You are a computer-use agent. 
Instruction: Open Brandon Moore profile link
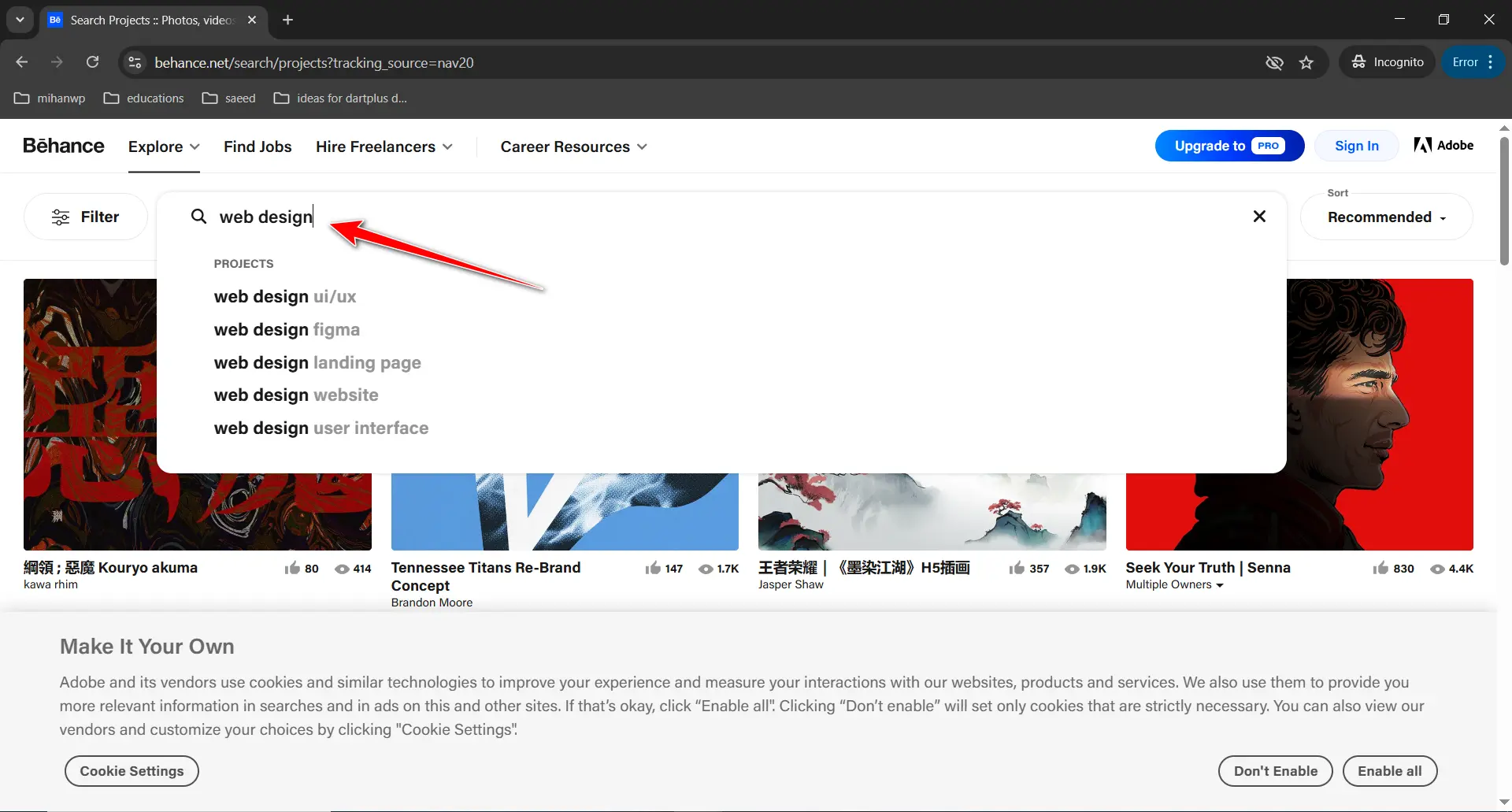click(x=432, y=603)
